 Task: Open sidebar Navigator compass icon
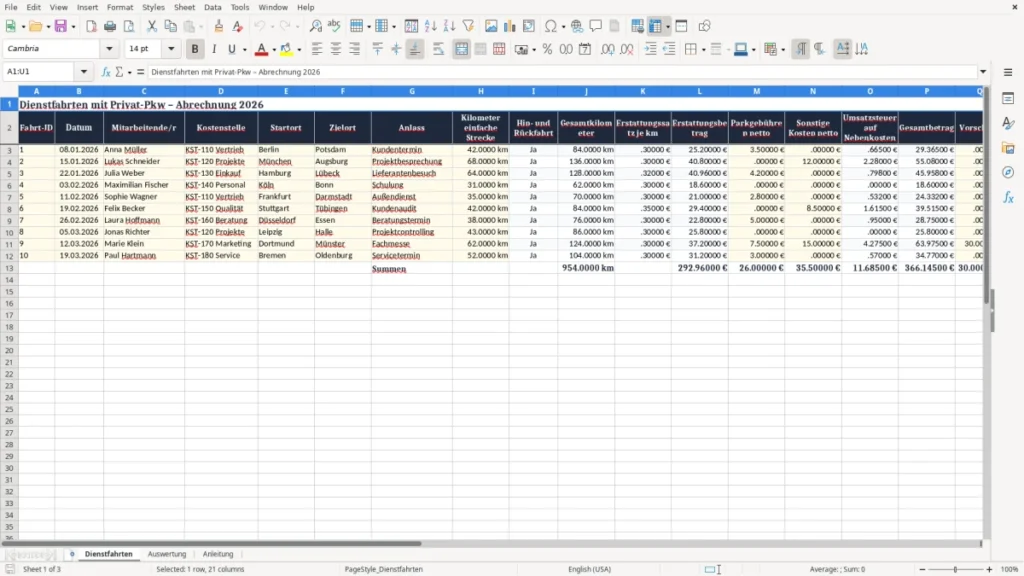click(1008, 172)
